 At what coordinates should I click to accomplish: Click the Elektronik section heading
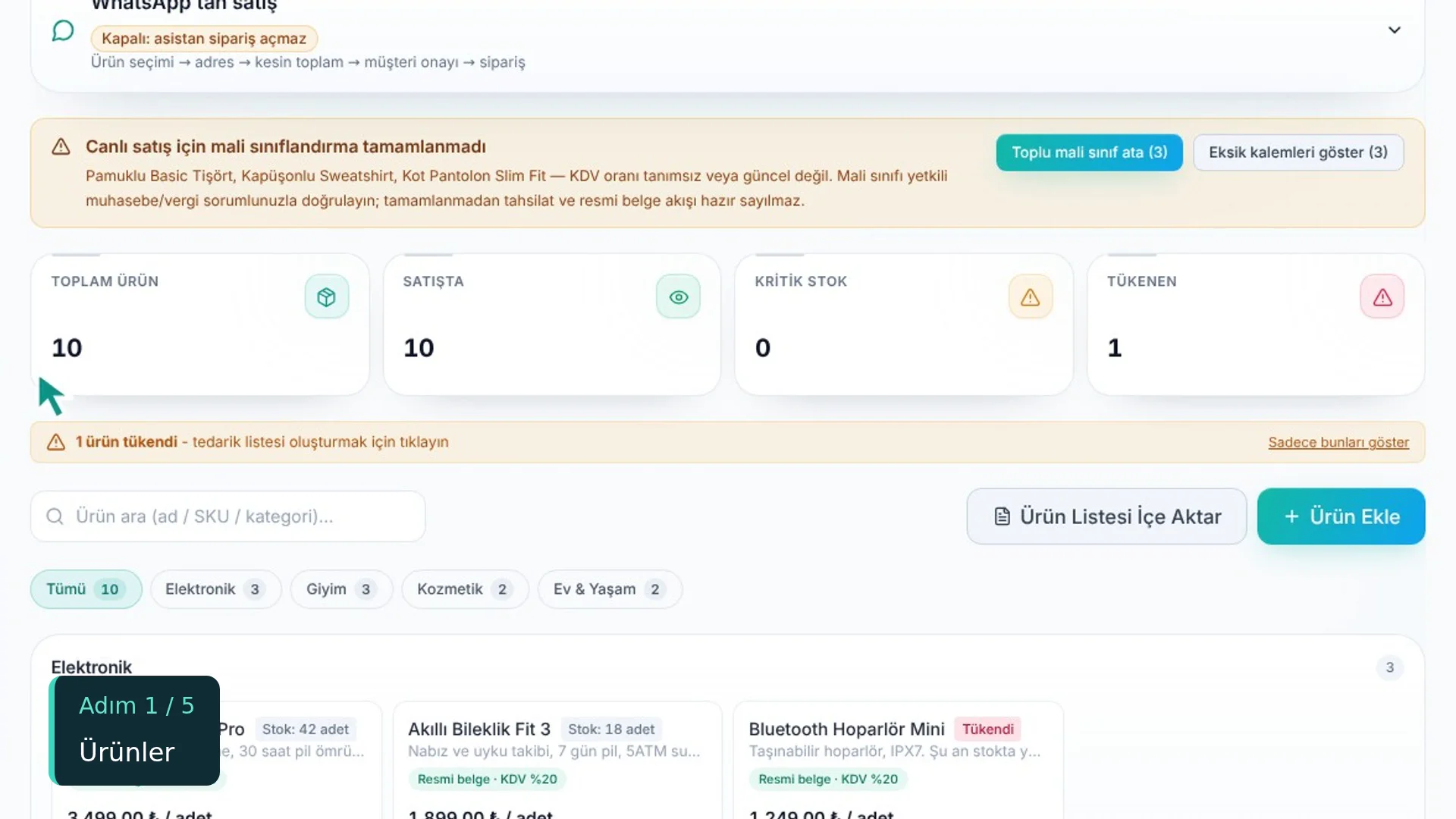pos(91,667)
